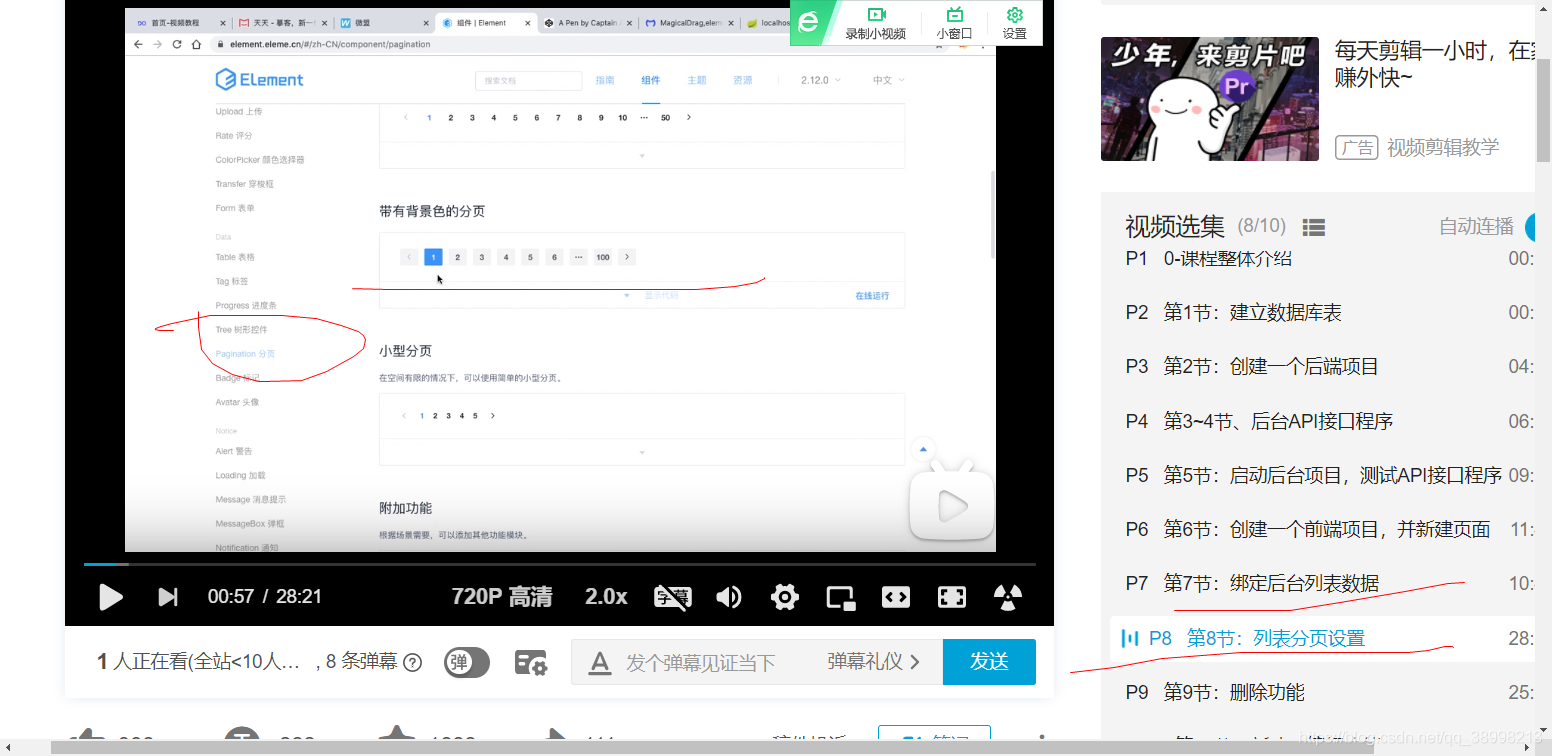Open the 少年,来剪片吧 ad thumbnail
1552x756 pixels.
click(x=1209, y=99)
